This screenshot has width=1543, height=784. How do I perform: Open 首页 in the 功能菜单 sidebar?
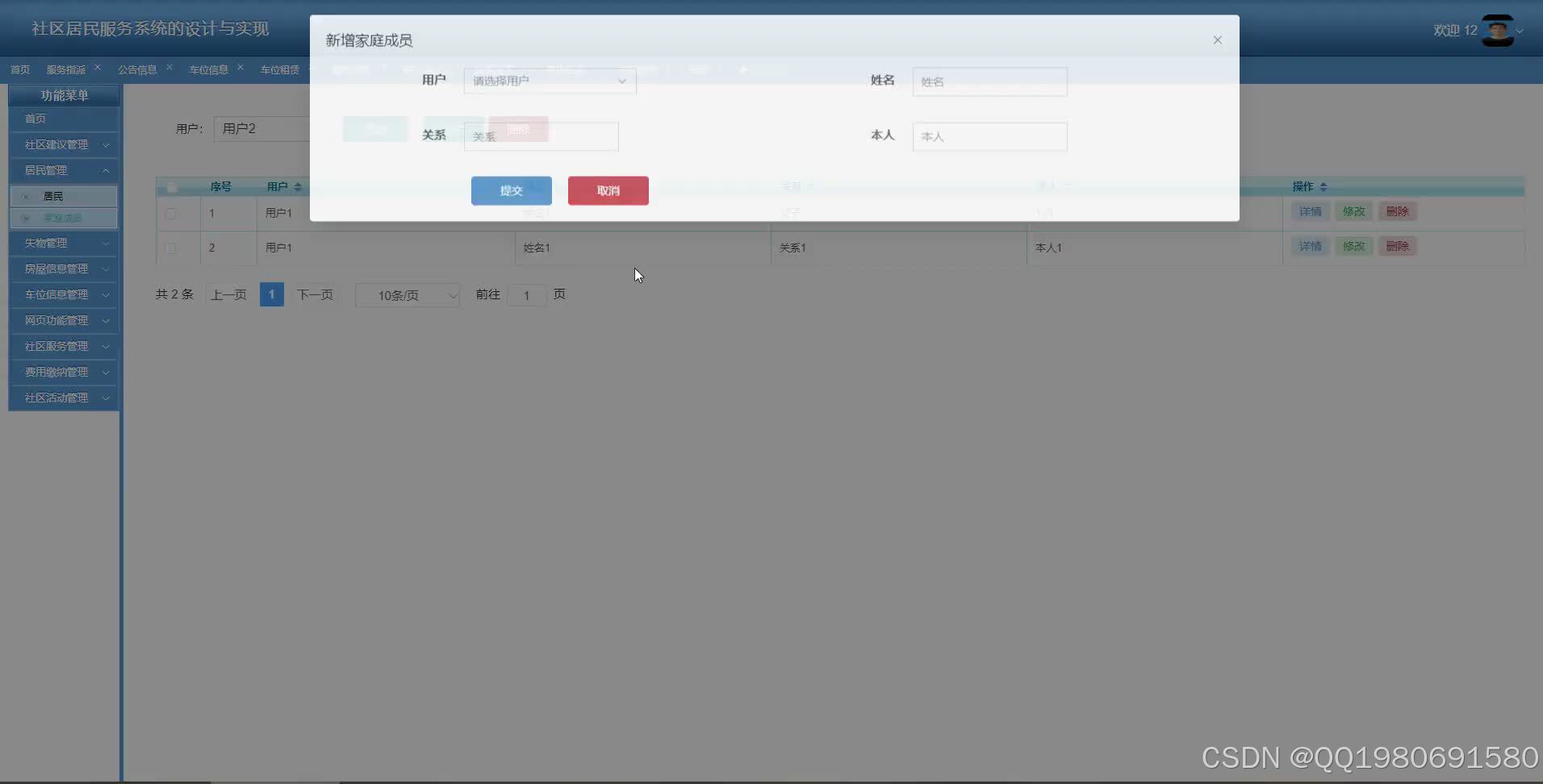click(64, 119)
